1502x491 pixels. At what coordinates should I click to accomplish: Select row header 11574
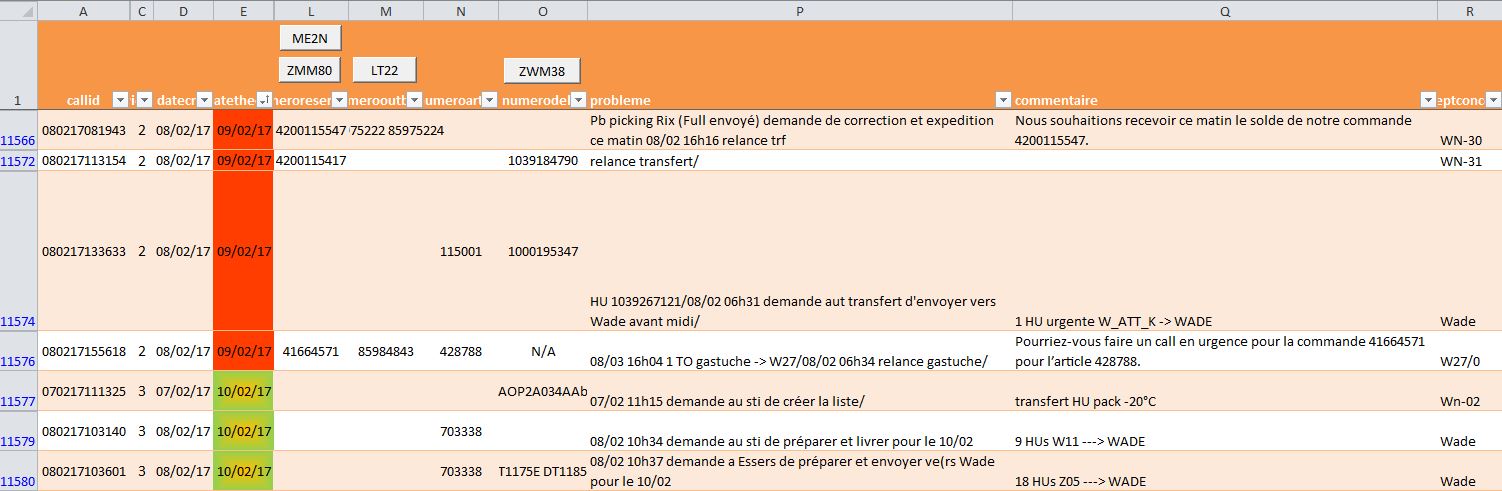pos(19,251)
